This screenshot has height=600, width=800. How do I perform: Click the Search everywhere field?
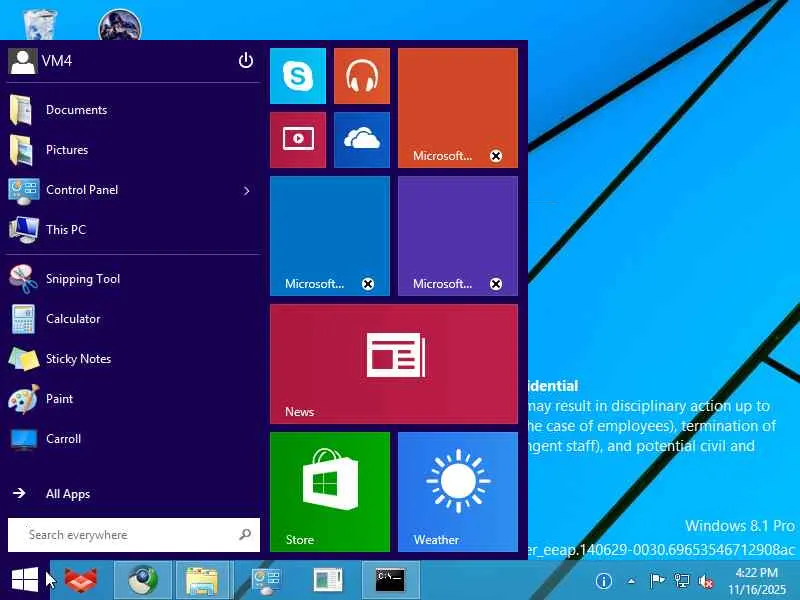tap(134, 535)
